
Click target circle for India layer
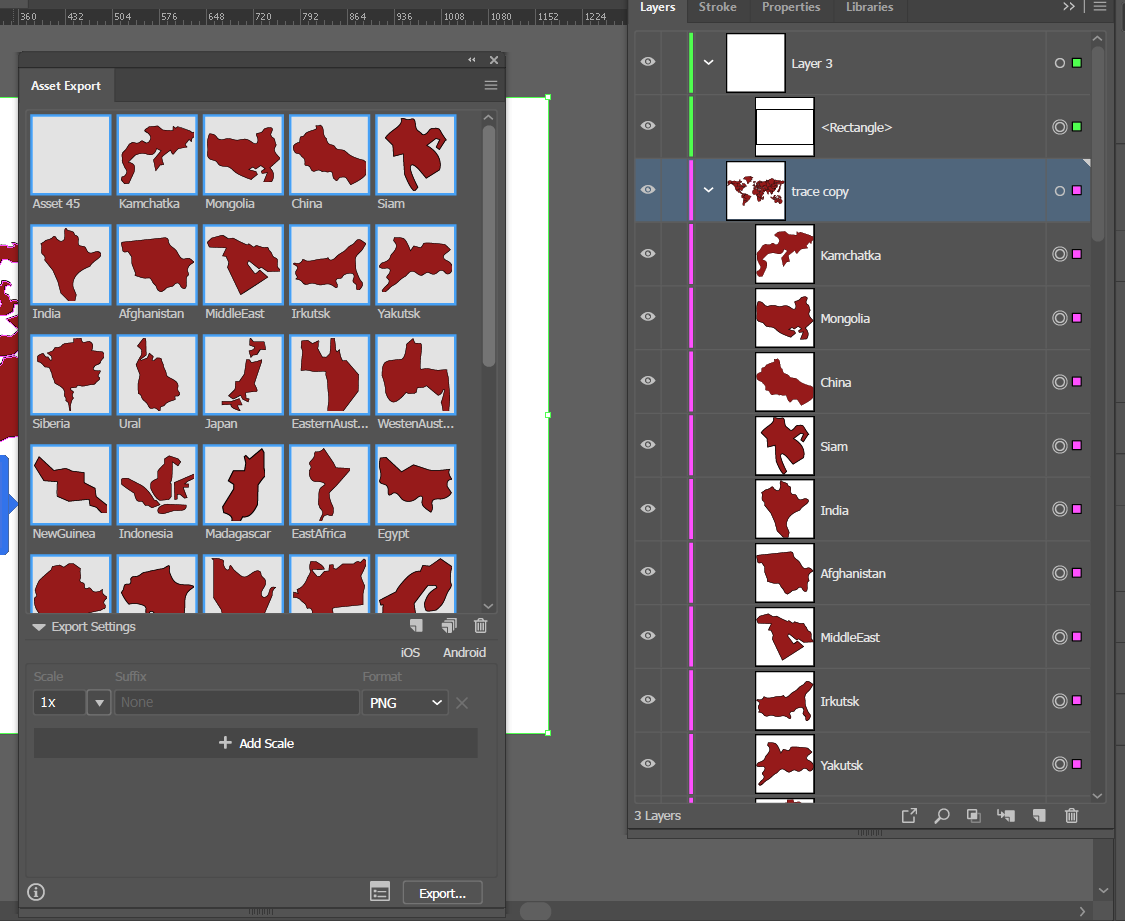tap(1060, 509)
